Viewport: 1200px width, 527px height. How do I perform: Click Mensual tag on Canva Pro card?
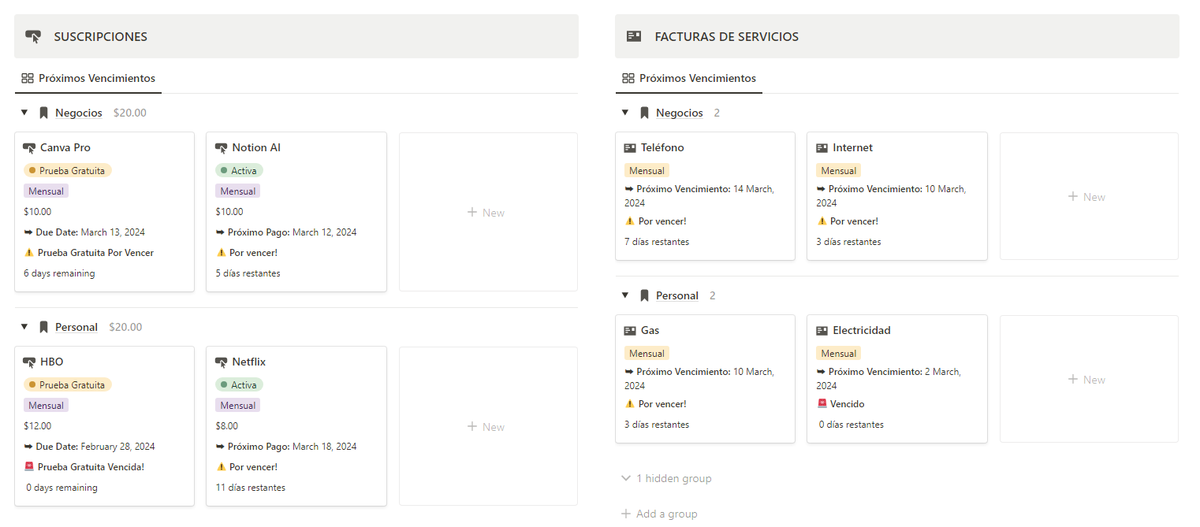pos(46,191)
